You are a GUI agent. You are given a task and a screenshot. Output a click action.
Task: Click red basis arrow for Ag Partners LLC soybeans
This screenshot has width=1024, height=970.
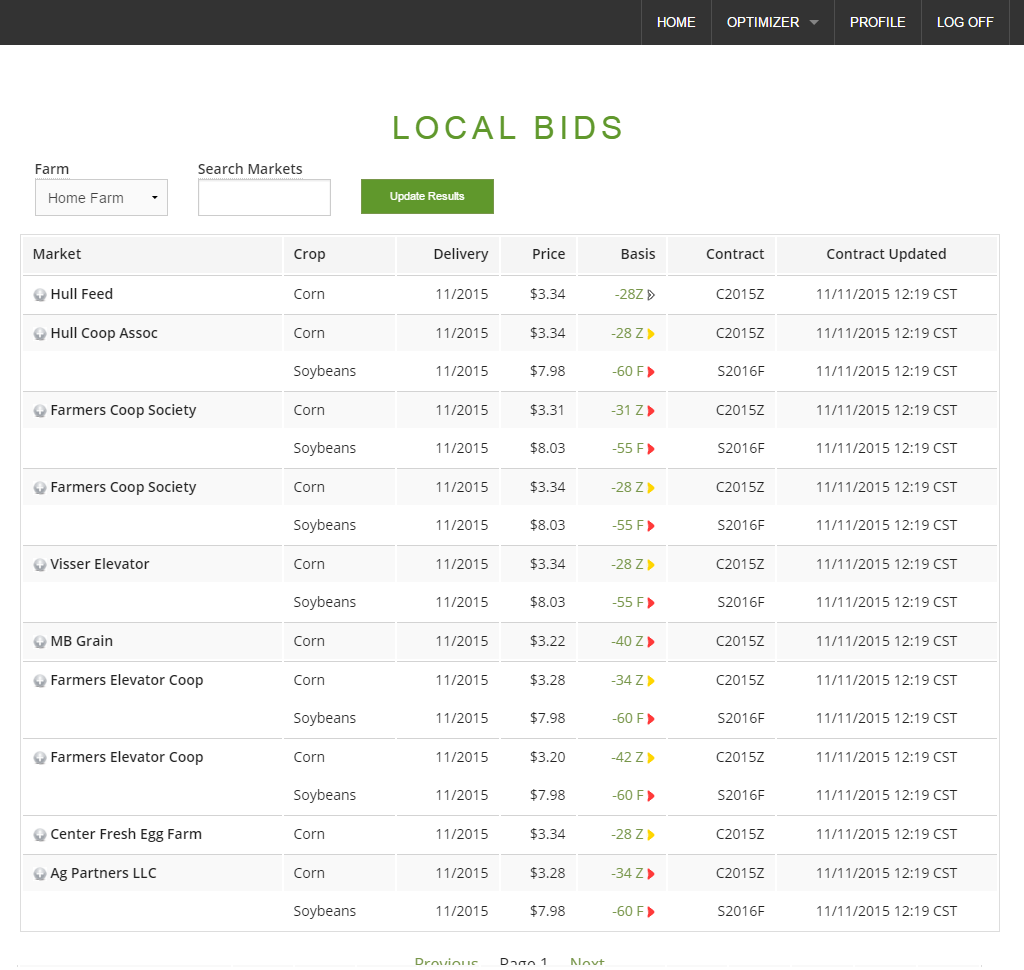[x=651, y=913]
